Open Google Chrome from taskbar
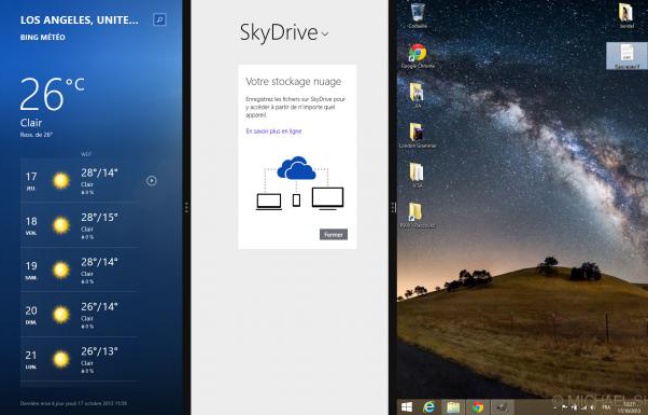Image resolution: width=648 pixels, height=415 pixels. tap(478, 407)
